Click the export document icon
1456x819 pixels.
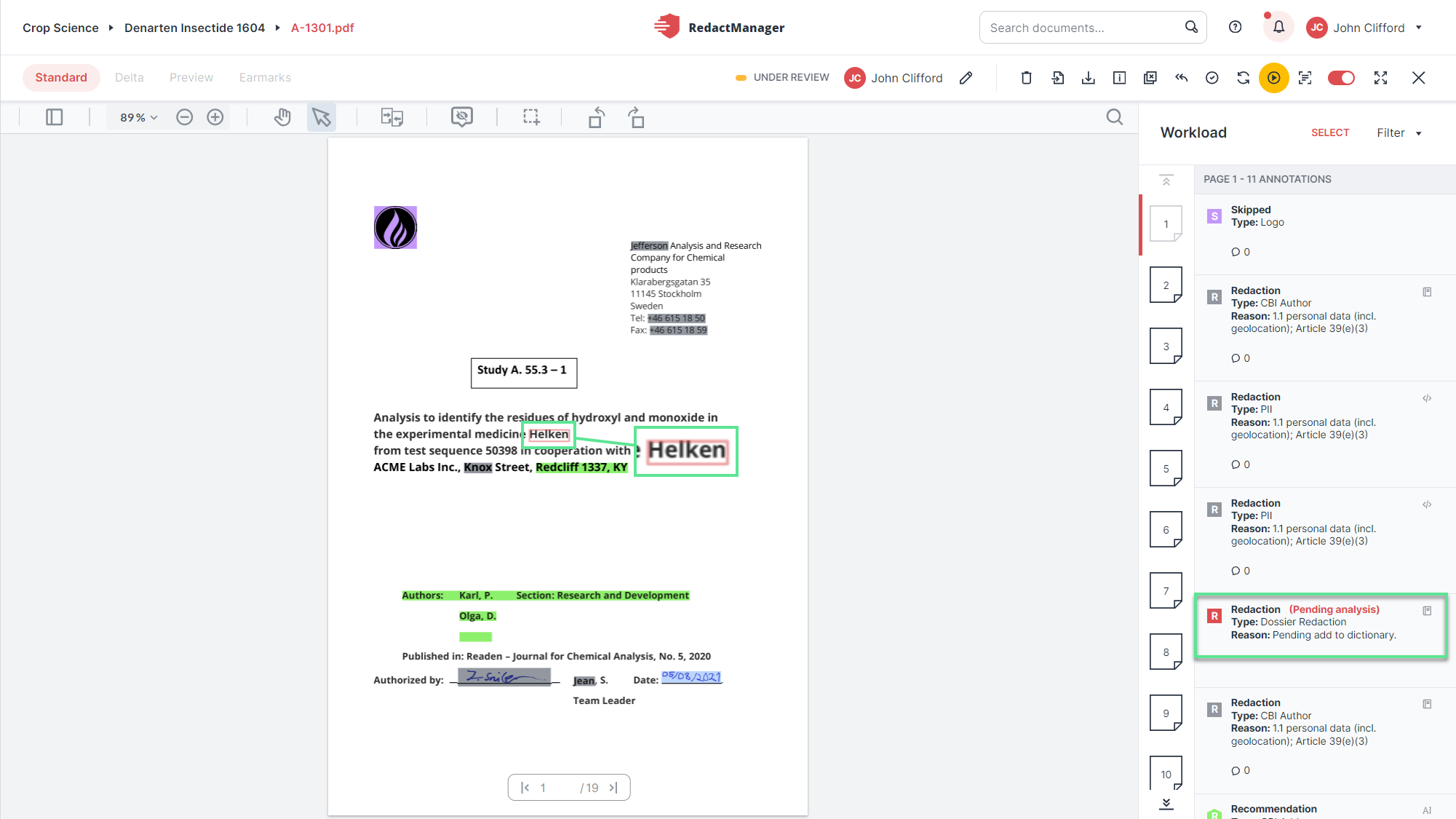(1058, 78)
